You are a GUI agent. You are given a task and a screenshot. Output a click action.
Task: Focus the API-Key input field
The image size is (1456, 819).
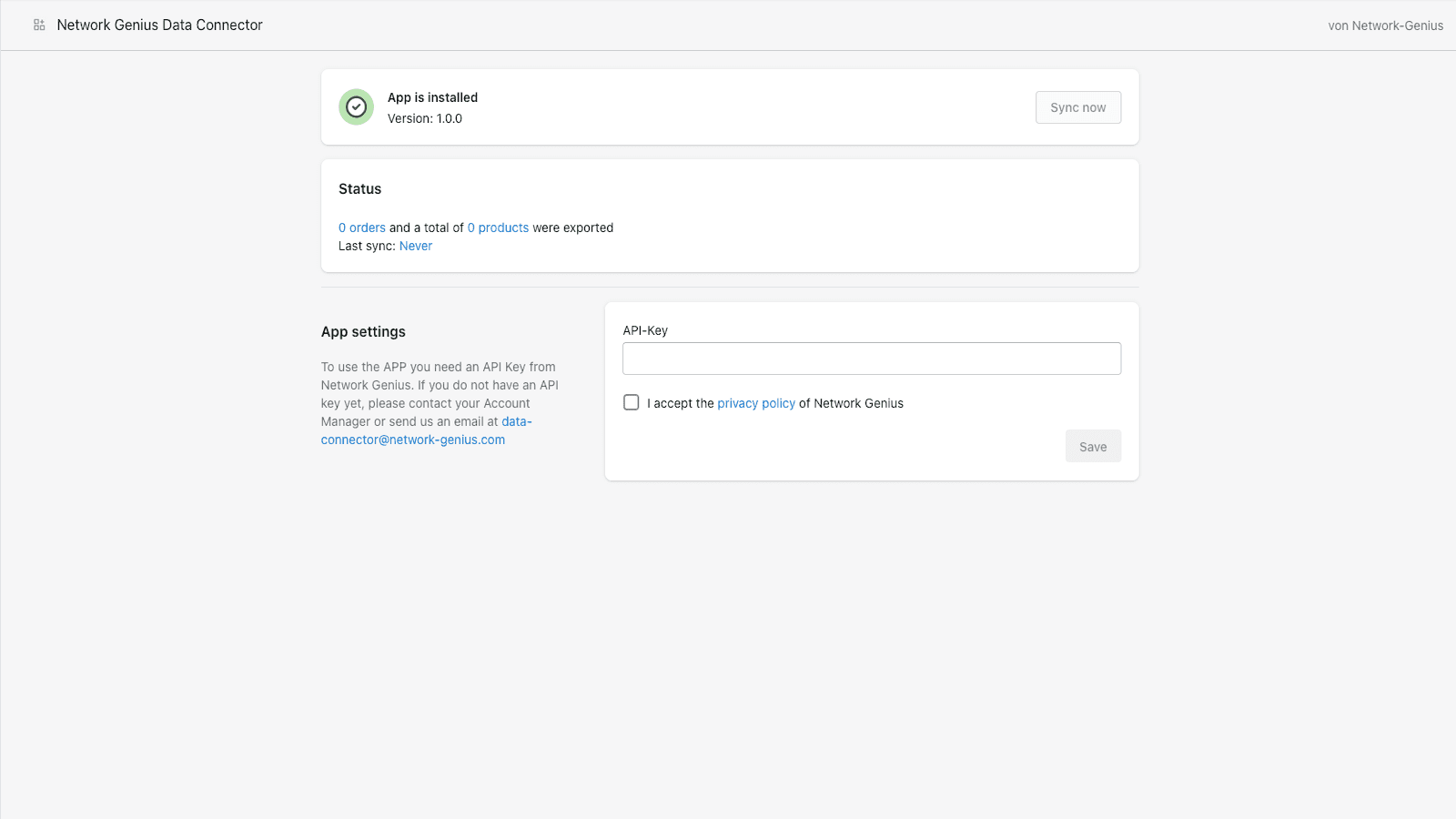871,359
